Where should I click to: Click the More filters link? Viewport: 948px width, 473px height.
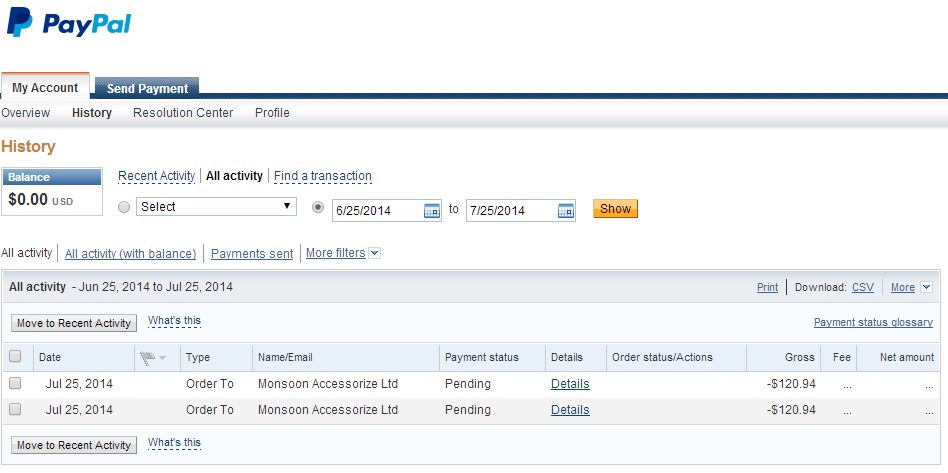pos(336,253)
